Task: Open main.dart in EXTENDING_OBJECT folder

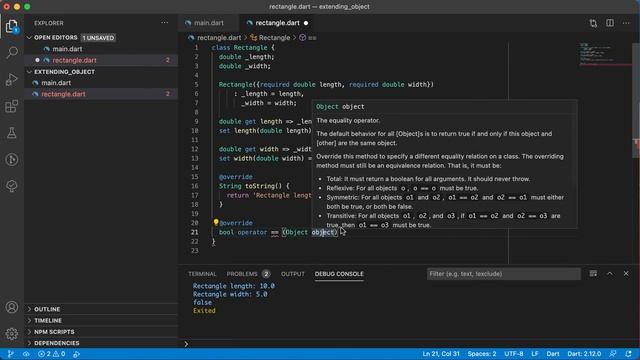Action: tap(101, 83)
